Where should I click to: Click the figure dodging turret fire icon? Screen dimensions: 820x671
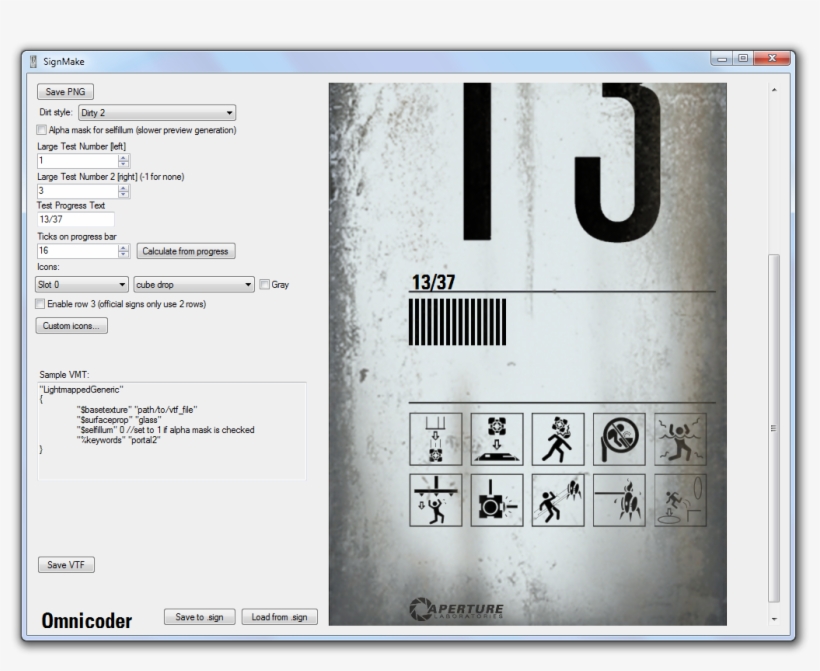(558, 500)
